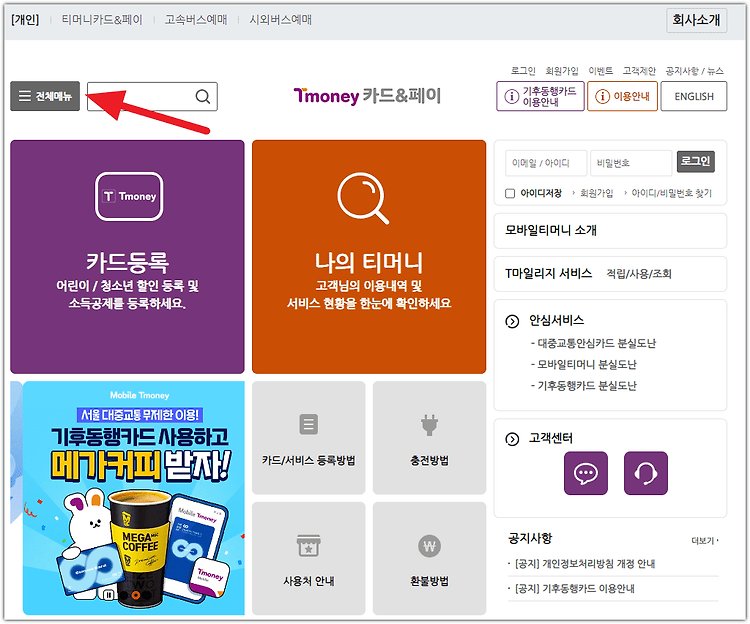Open the 고객제안 link
750x624 pixels.
tap(639, 71)
